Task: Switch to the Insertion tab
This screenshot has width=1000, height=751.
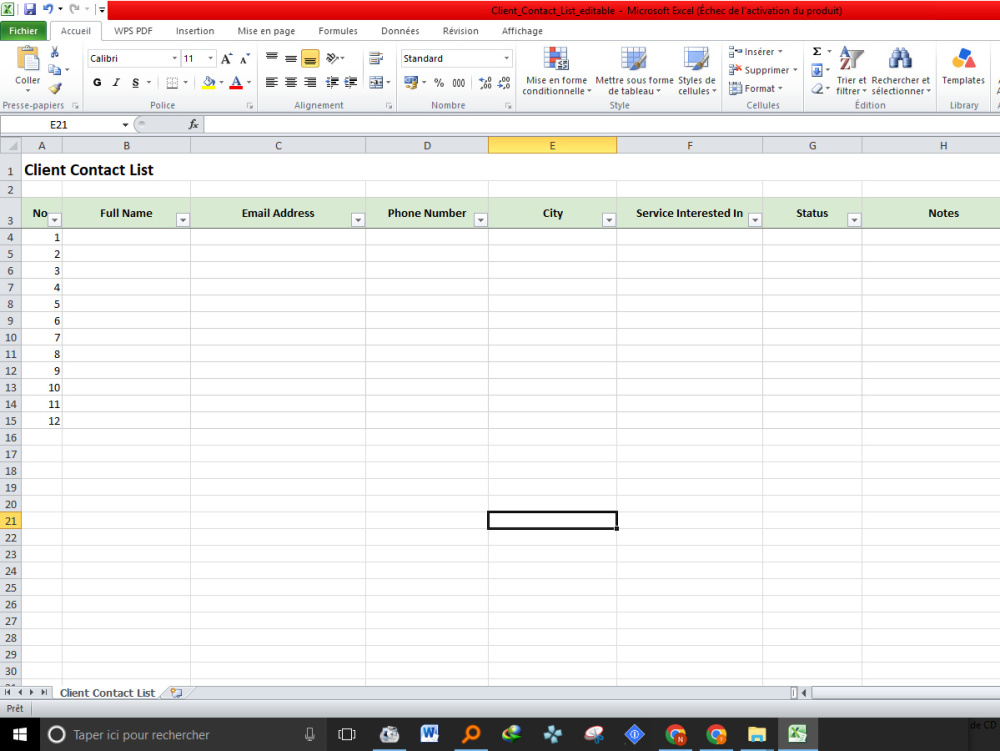Action: click(x=195, y=31)
